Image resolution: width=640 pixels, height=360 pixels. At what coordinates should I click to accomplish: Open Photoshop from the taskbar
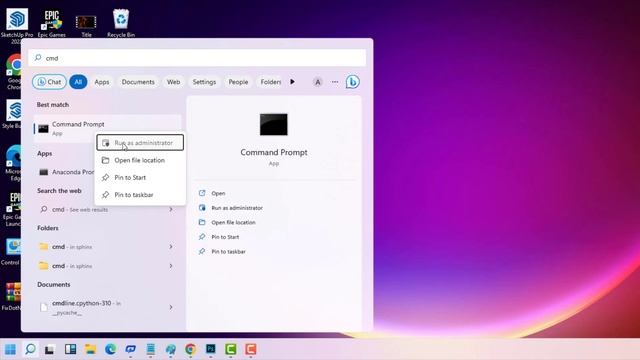pos(211,349)
